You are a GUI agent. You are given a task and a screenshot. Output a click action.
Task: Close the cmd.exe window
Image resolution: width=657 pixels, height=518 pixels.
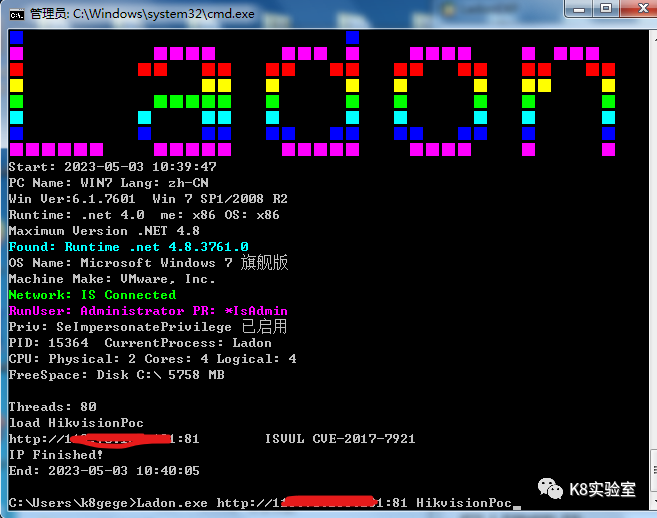(x=641, y=9)
